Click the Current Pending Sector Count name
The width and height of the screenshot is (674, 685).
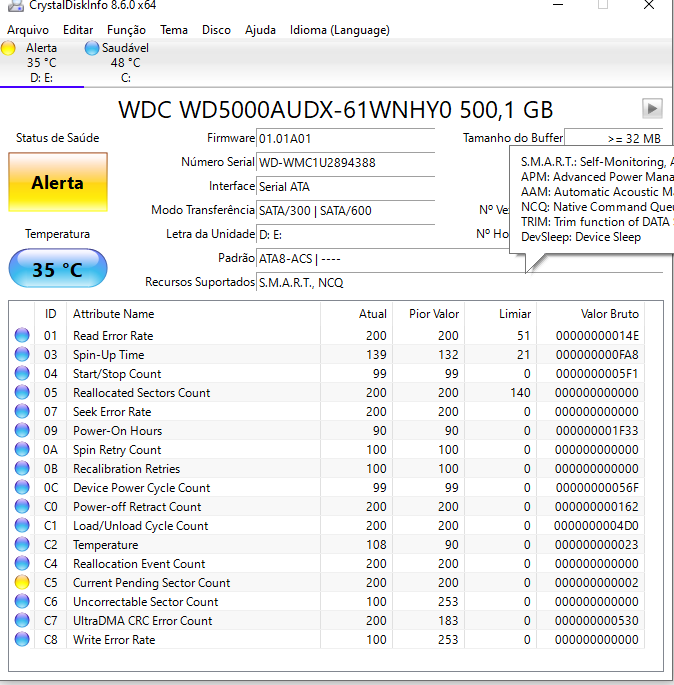[x=152, y=583]
